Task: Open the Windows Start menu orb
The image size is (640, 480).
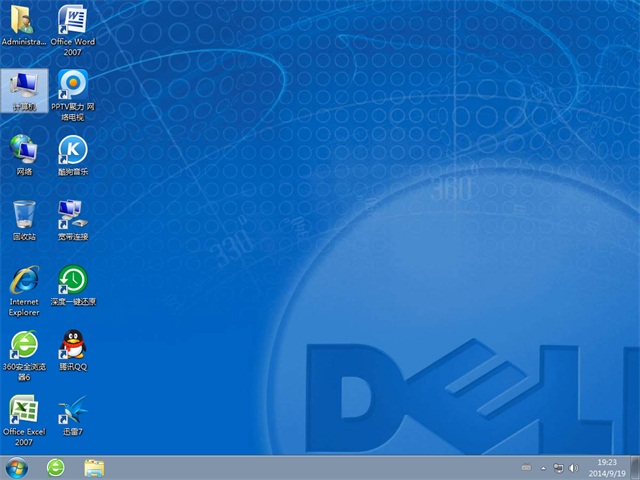Action: coord(17,467)
